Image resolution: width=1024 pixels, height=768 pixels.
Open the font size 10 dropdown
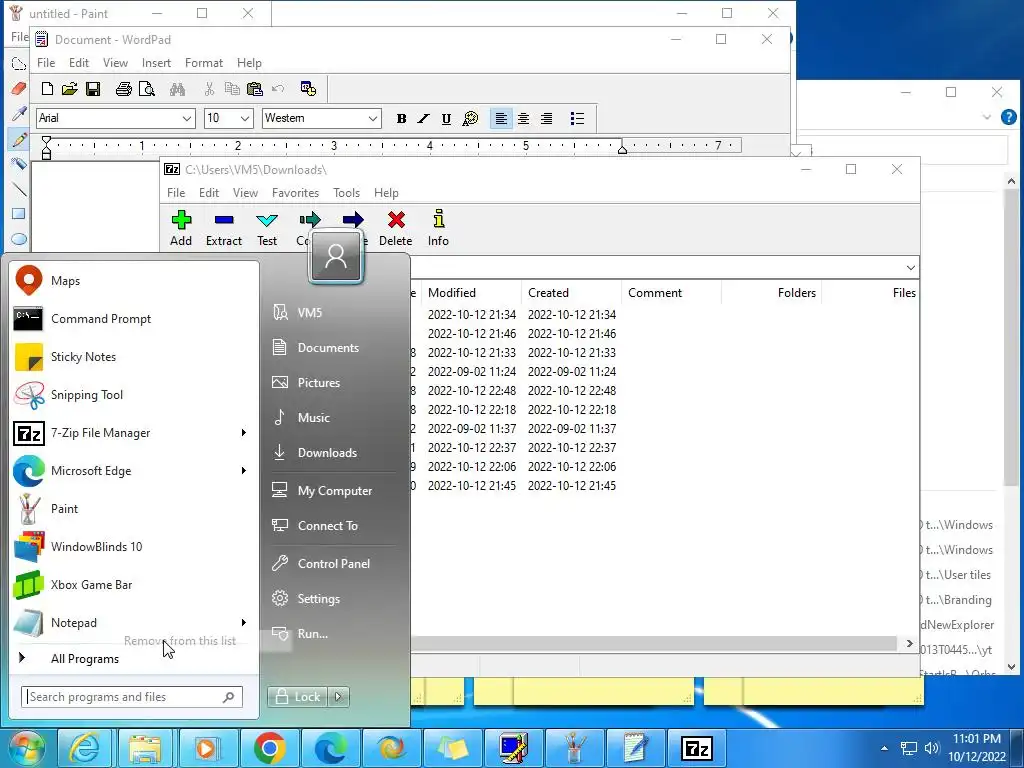245,118
